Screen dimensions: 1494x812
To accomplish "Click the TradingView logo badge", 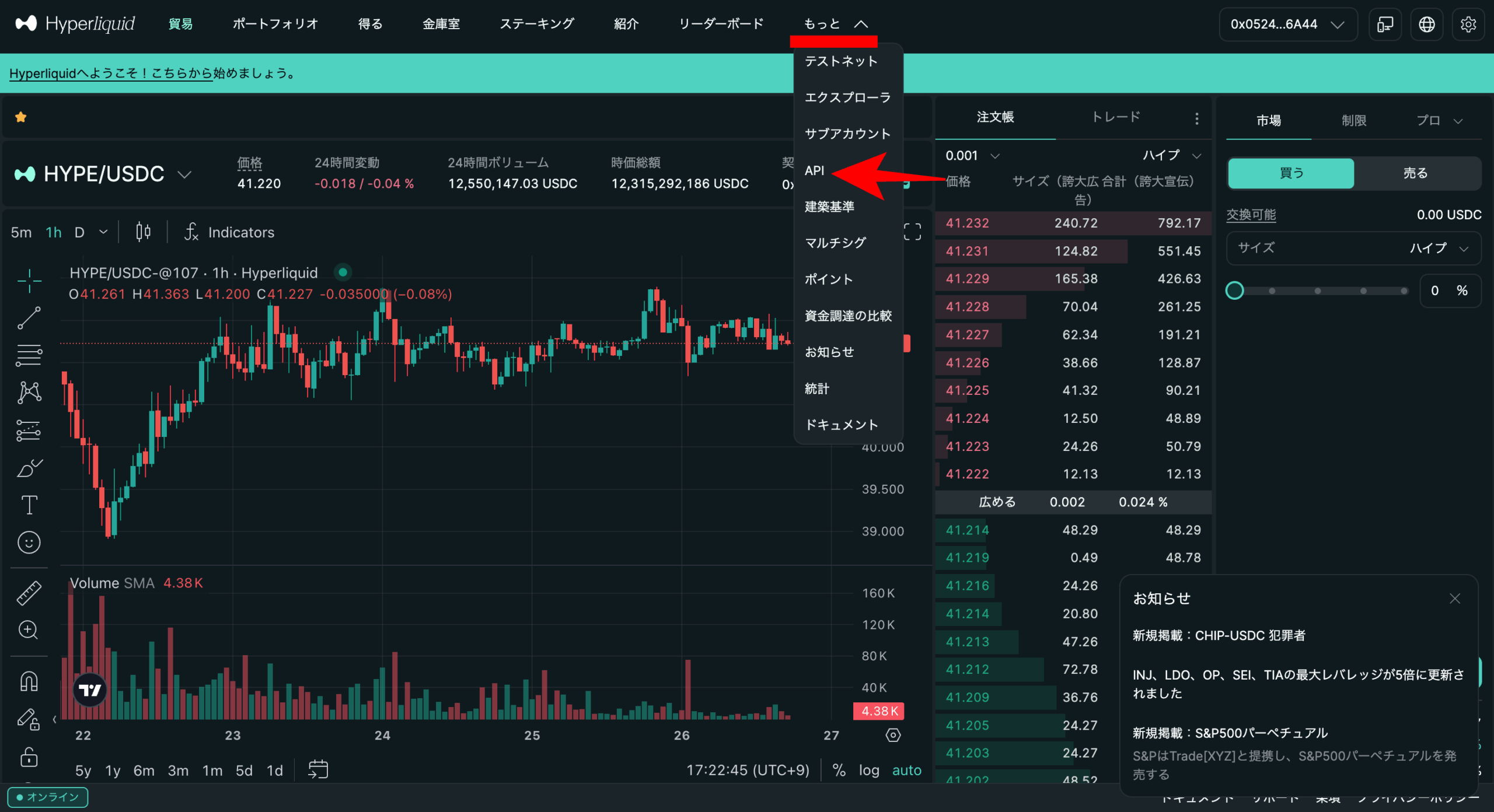I will [x=90, y=690].
